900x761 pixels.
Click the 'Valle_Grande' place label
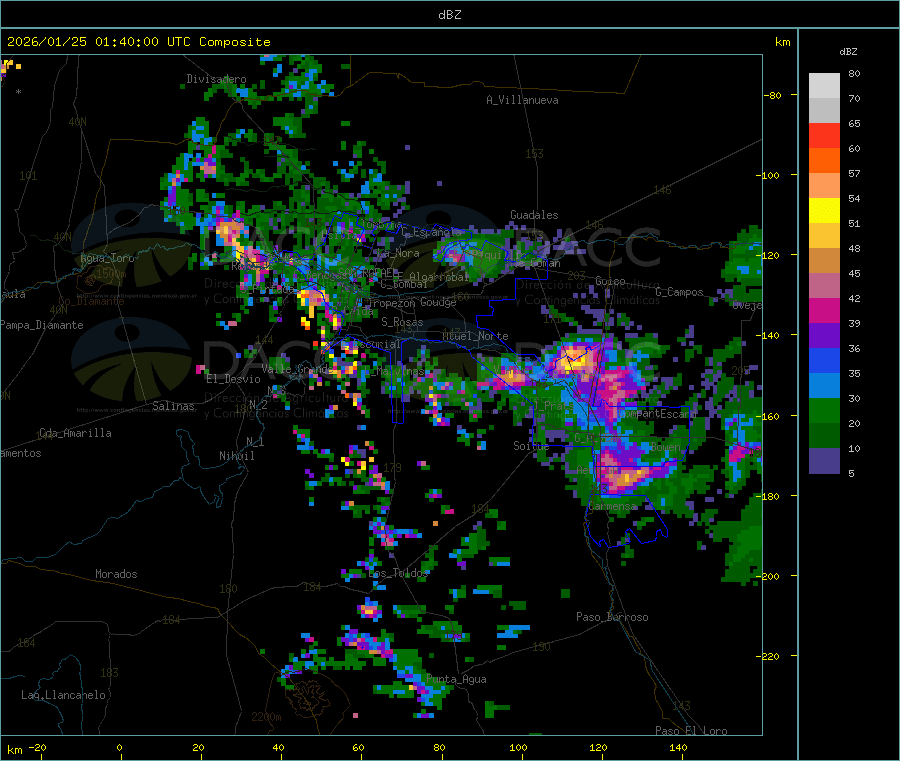point(298,368)
